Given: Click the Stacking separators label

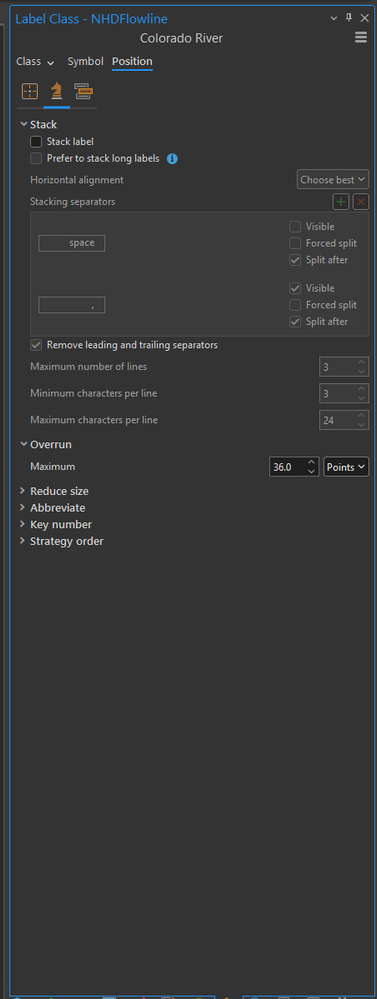Looking at the screenshot, I should pyautogui.click(x=73, y=201).
